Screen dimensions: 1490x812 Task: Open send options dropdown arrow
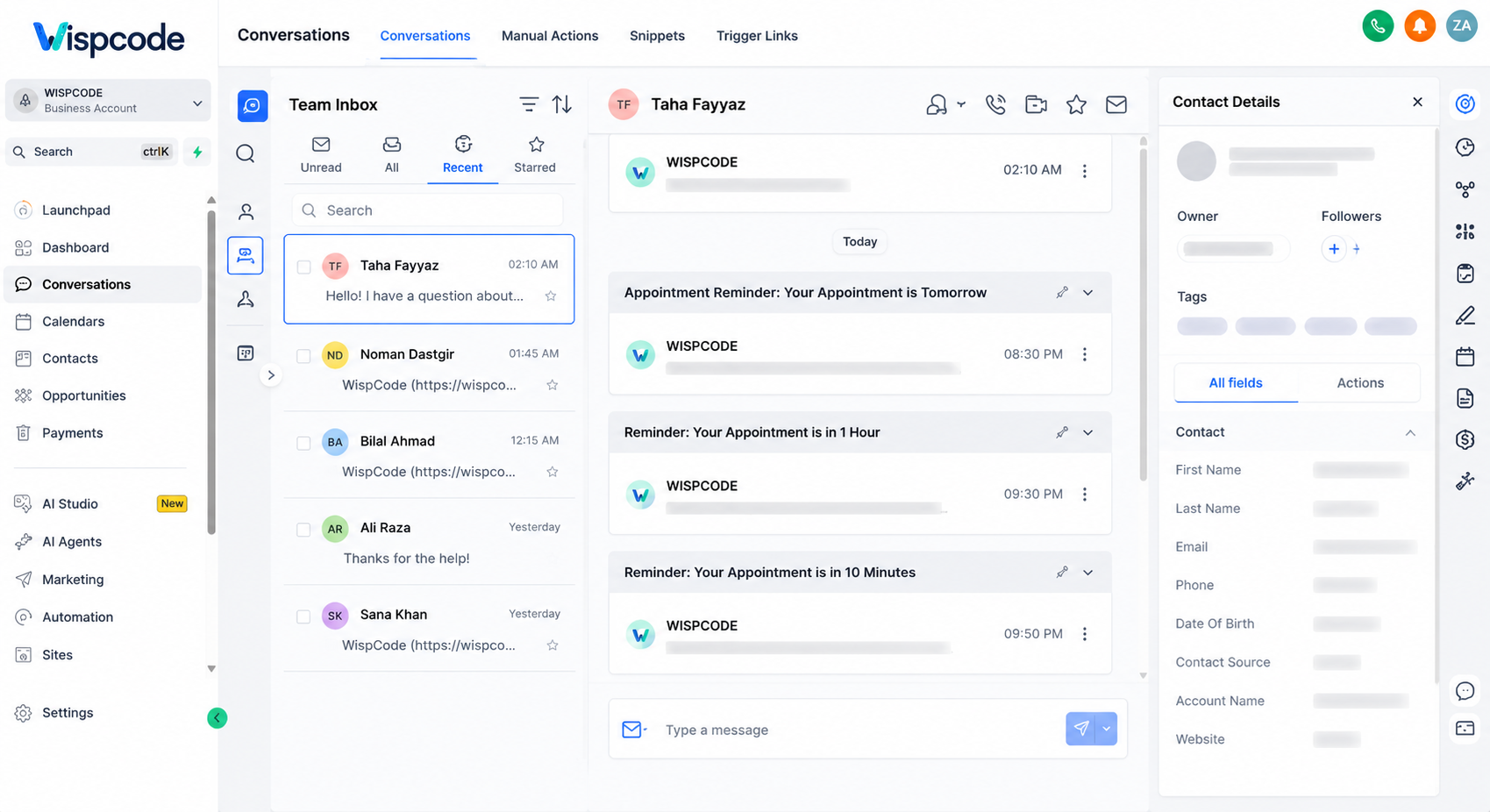pyautogui.click(x=1107, y=729)
